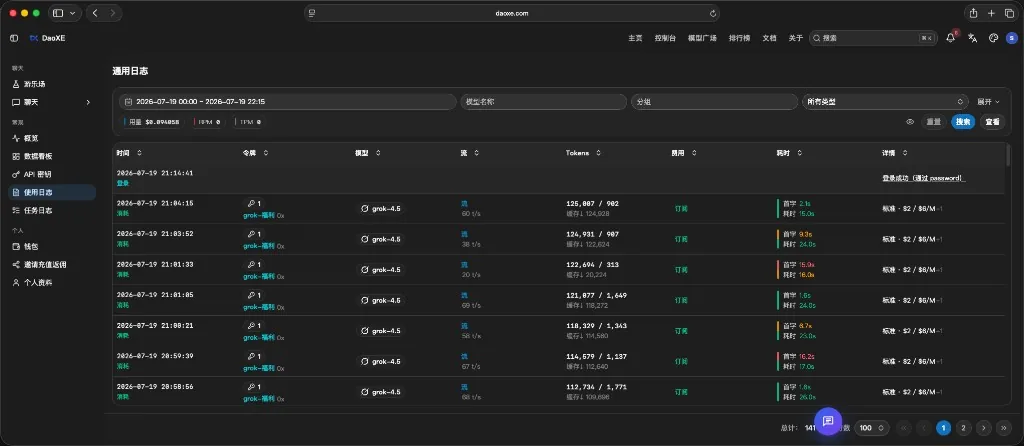This screenshot has height=446, width=1024.
Task: Open 关于 in top navigation
Action: 795,39
